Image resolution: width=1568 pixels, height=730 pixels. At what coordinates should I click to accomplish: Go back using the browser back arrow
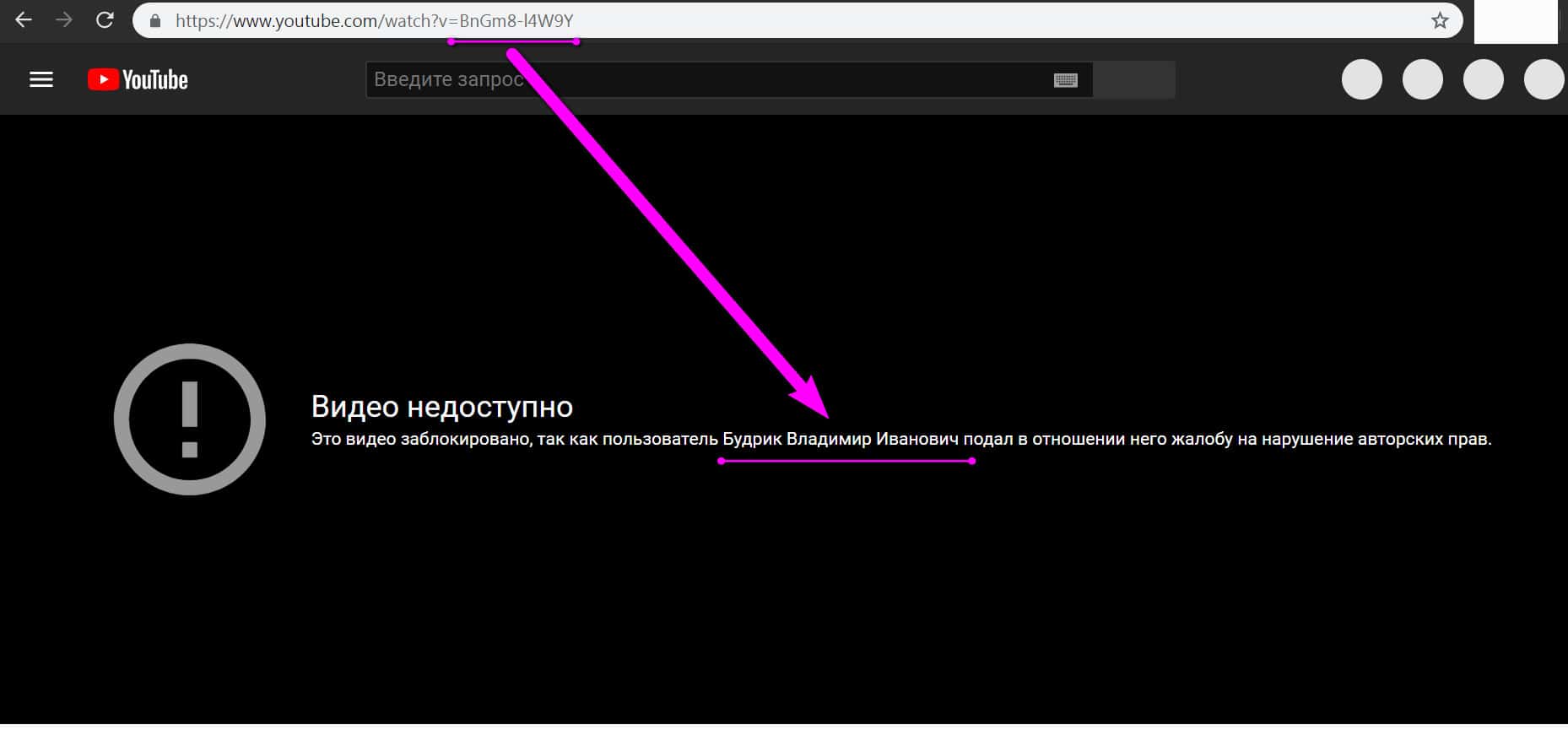pos(24,20)
